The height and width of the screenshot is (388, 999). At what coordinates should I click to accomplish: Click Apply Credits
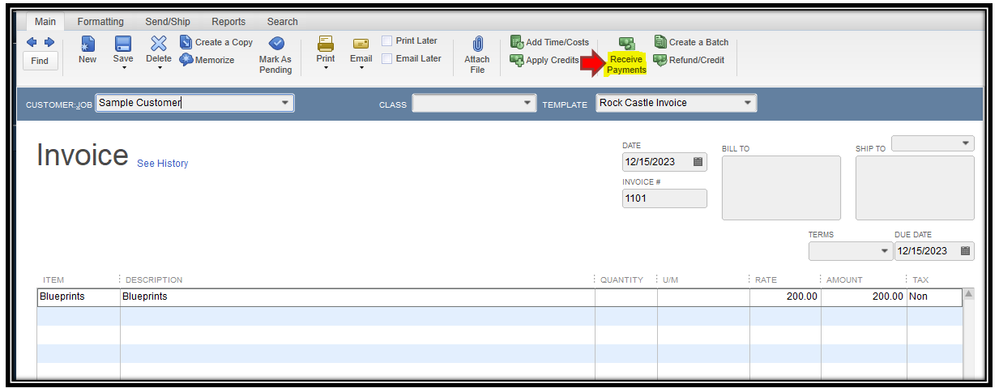[545, 60]
